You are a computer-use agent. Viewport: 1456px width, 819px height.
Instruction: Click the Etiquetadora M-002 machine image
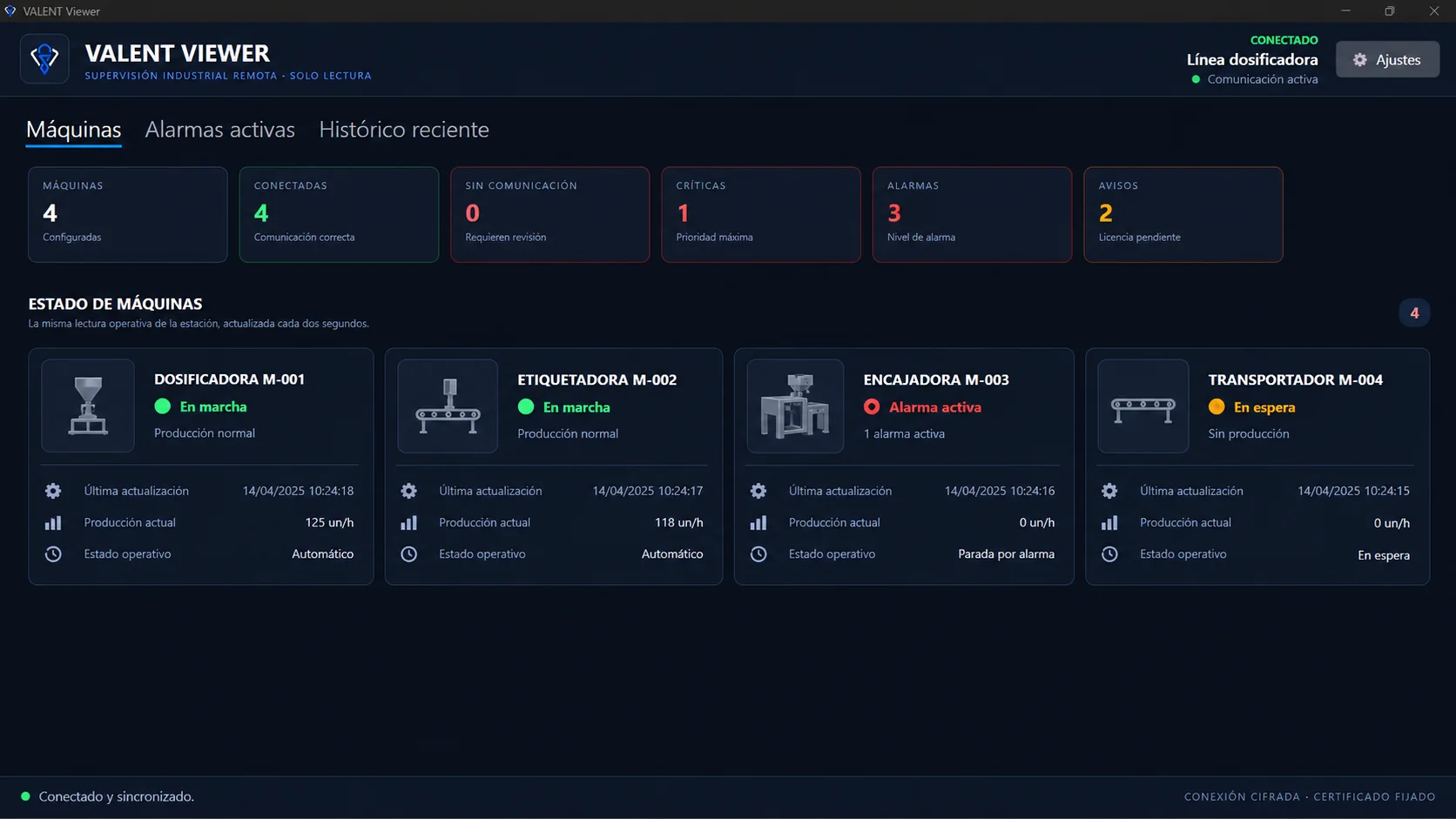point(448,406)
